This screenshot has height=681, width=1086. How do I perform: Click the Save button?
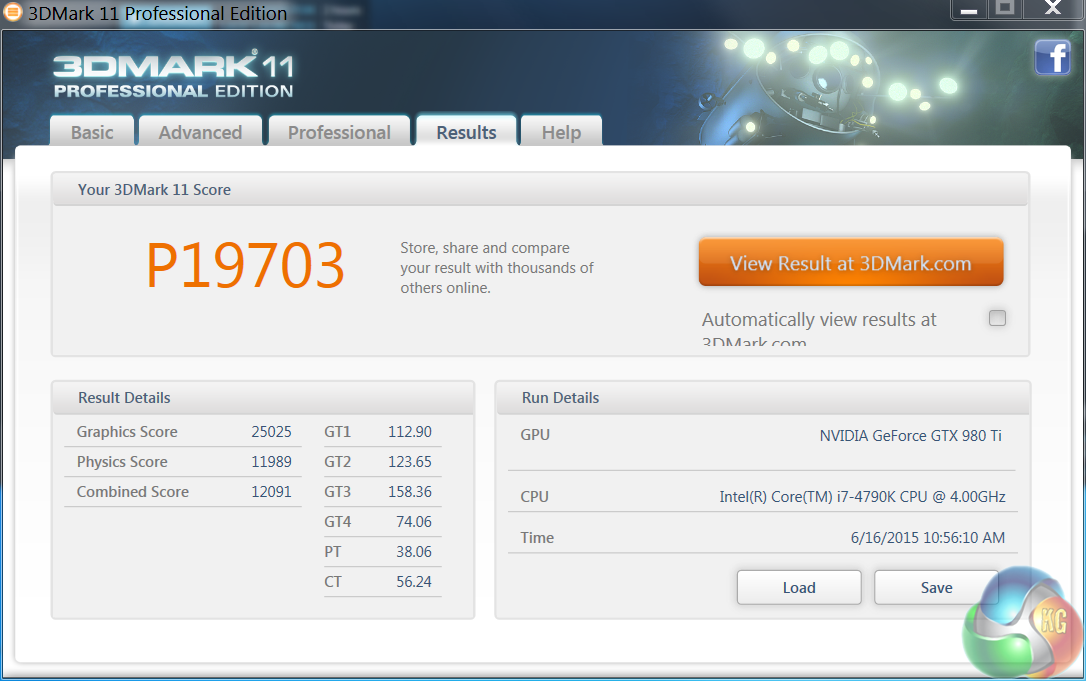(x=936, y=587)
